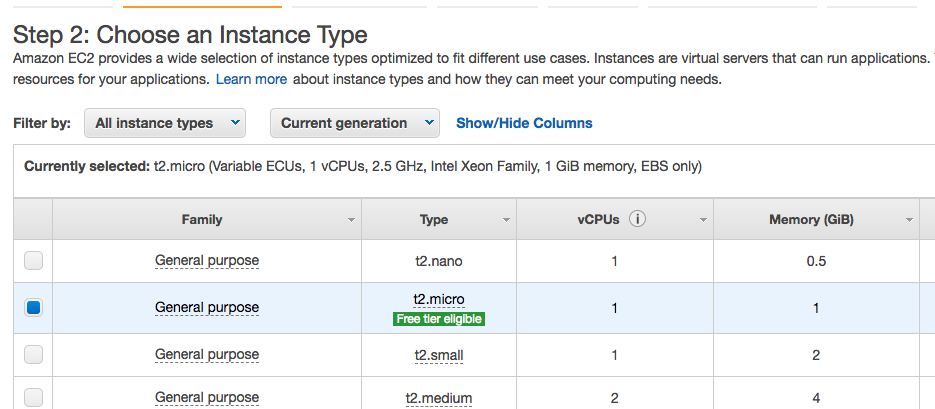Tick the t2.medium instance checkbox

coord(34,397)
